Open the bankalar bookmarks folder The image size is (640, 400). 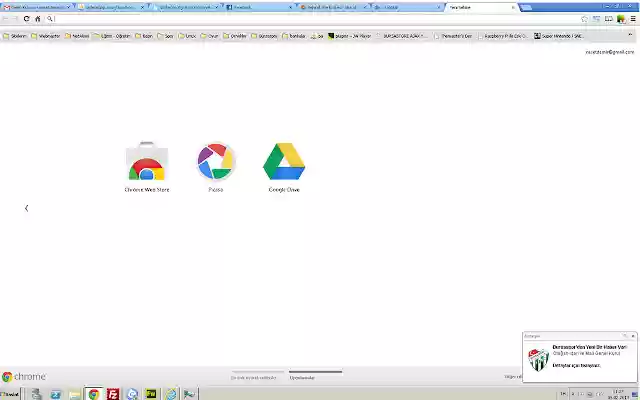click(x=294, y=36)
